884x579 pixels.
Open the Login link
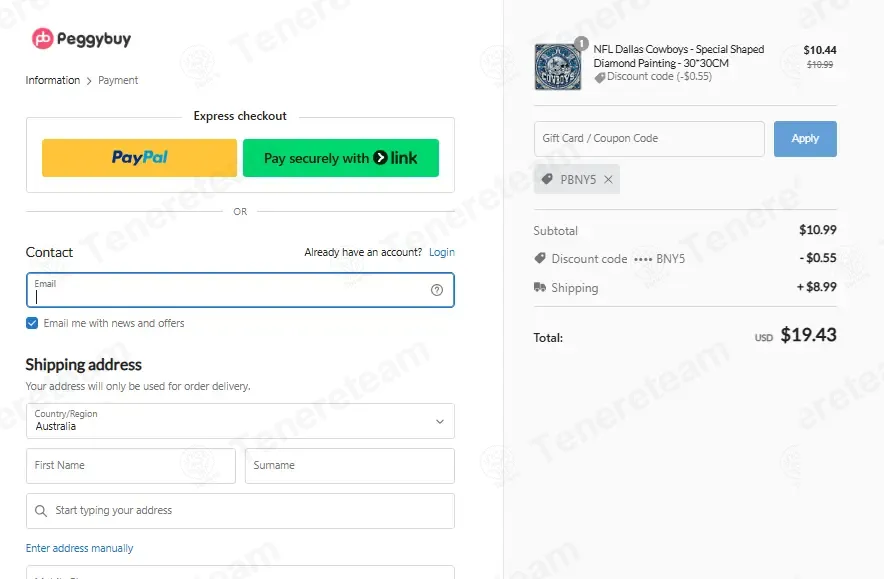pyautogui.click(x=441, y=252)
